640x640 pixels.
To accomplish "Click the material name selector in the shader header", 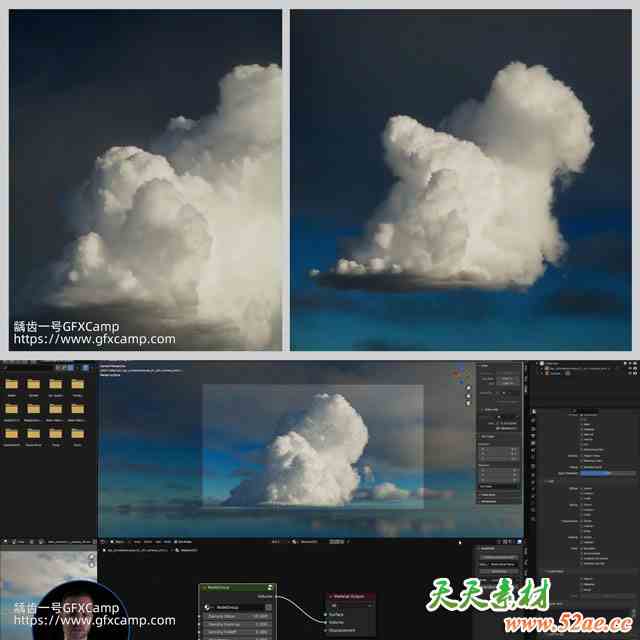I will tap(307, 542).
